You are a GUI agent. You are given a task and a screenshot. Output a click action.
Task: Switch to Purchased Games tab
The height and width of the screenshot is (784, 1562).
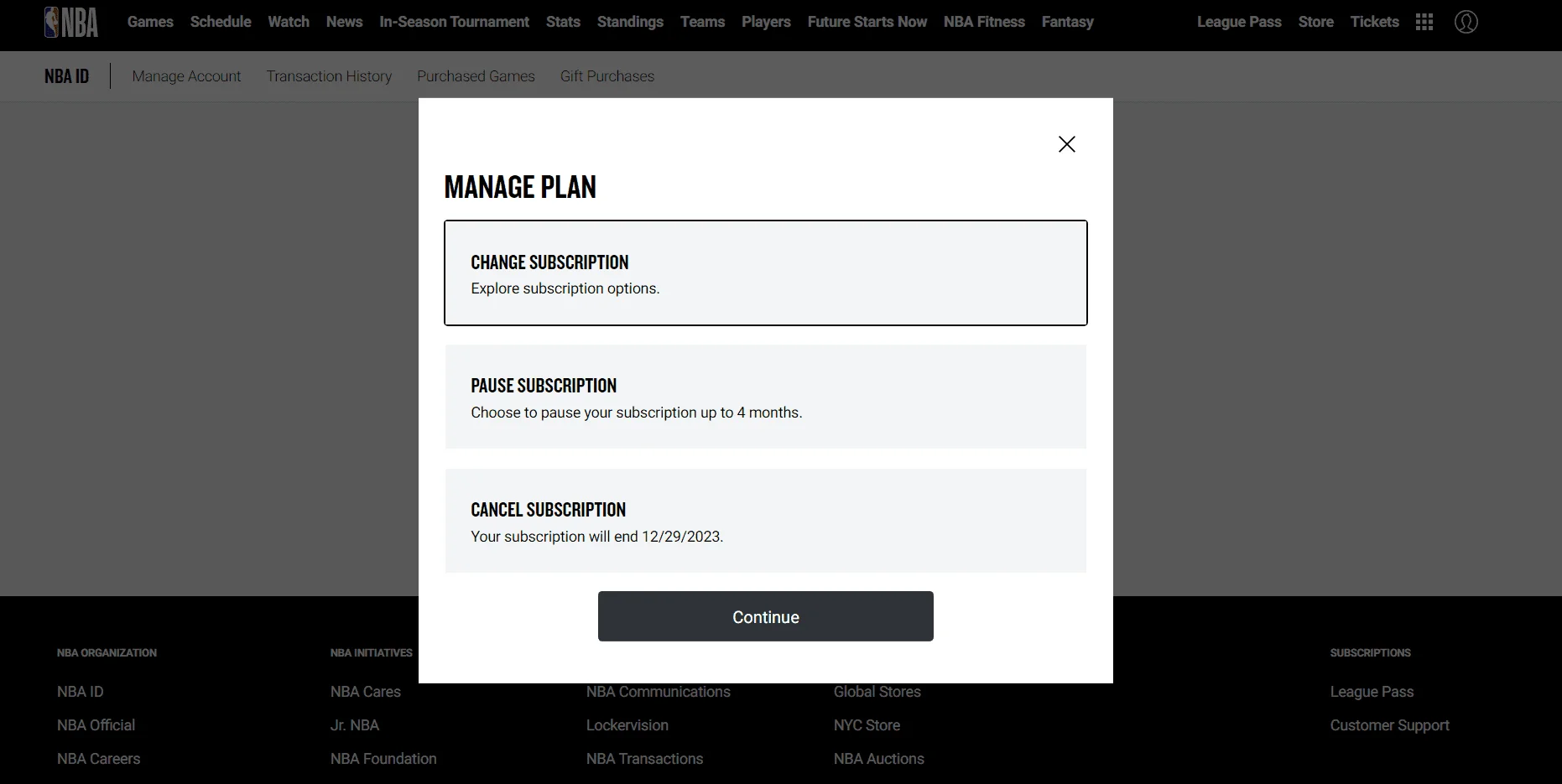[x=476, y=76]
